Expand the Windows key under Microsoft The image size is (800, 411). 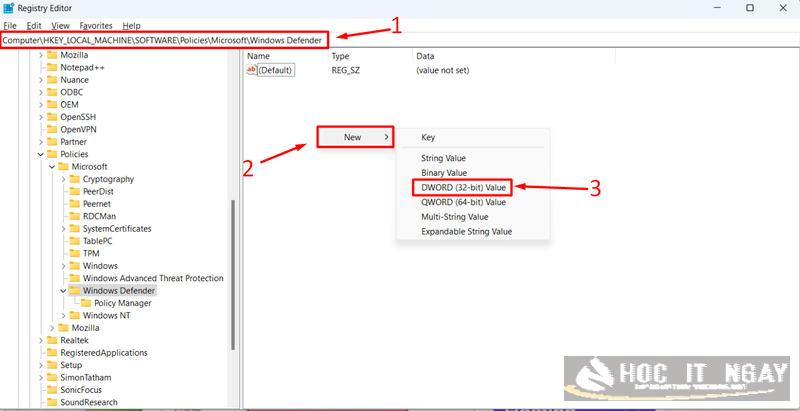[x=63, y=266]
